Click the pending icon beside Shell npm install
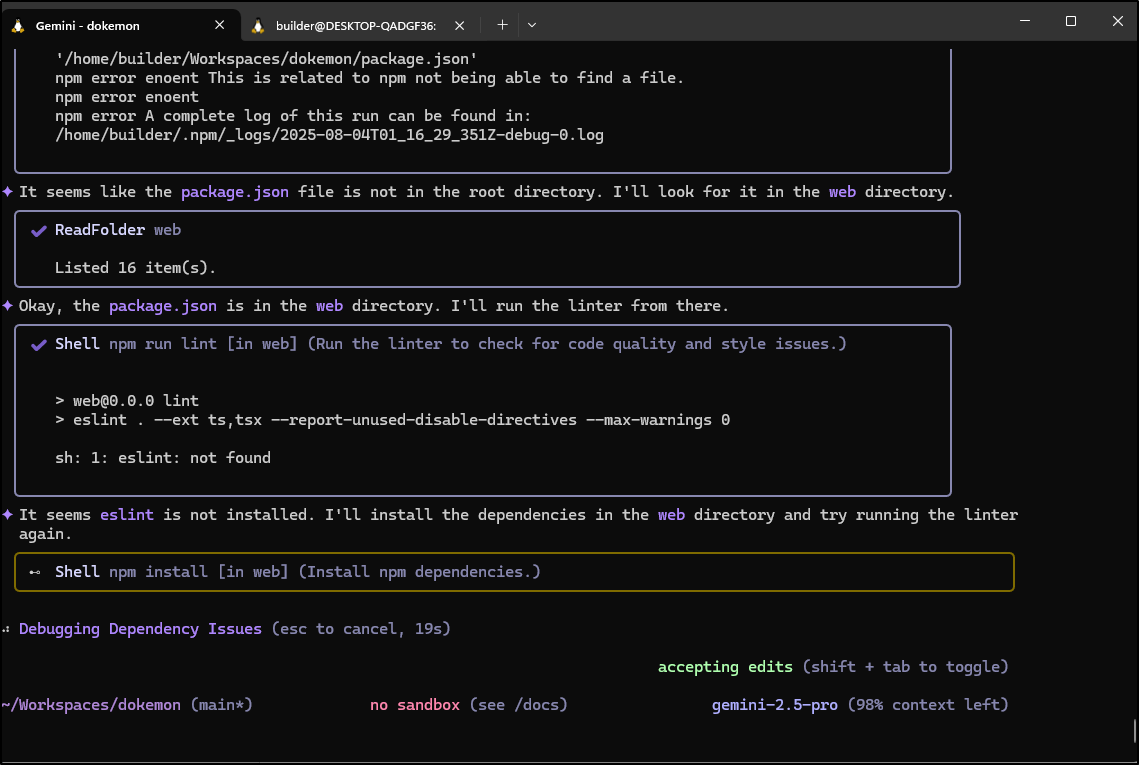 click(x=35, y=572)
